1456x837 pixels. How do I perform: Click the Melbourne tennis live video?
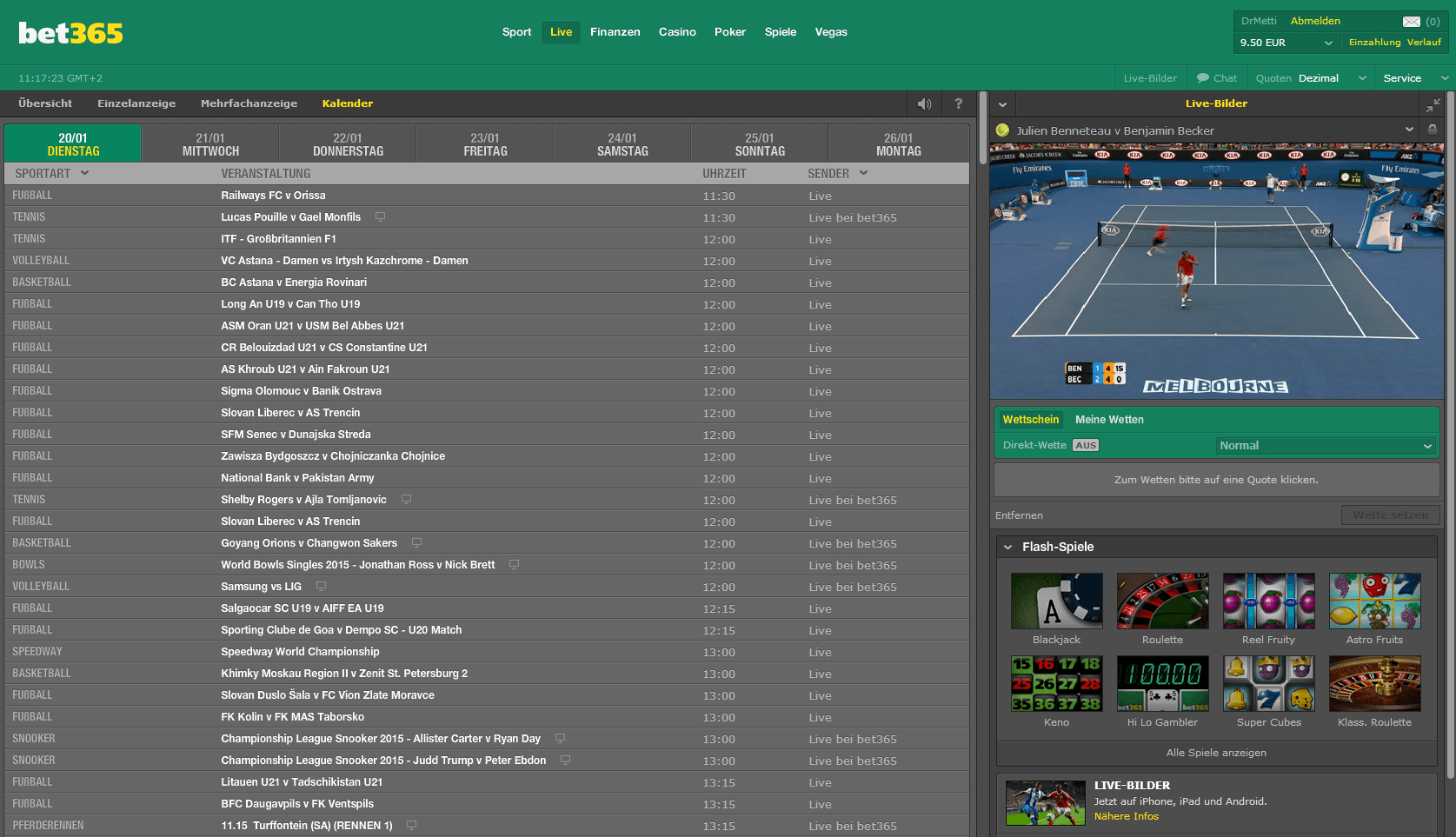[1216, 271]
